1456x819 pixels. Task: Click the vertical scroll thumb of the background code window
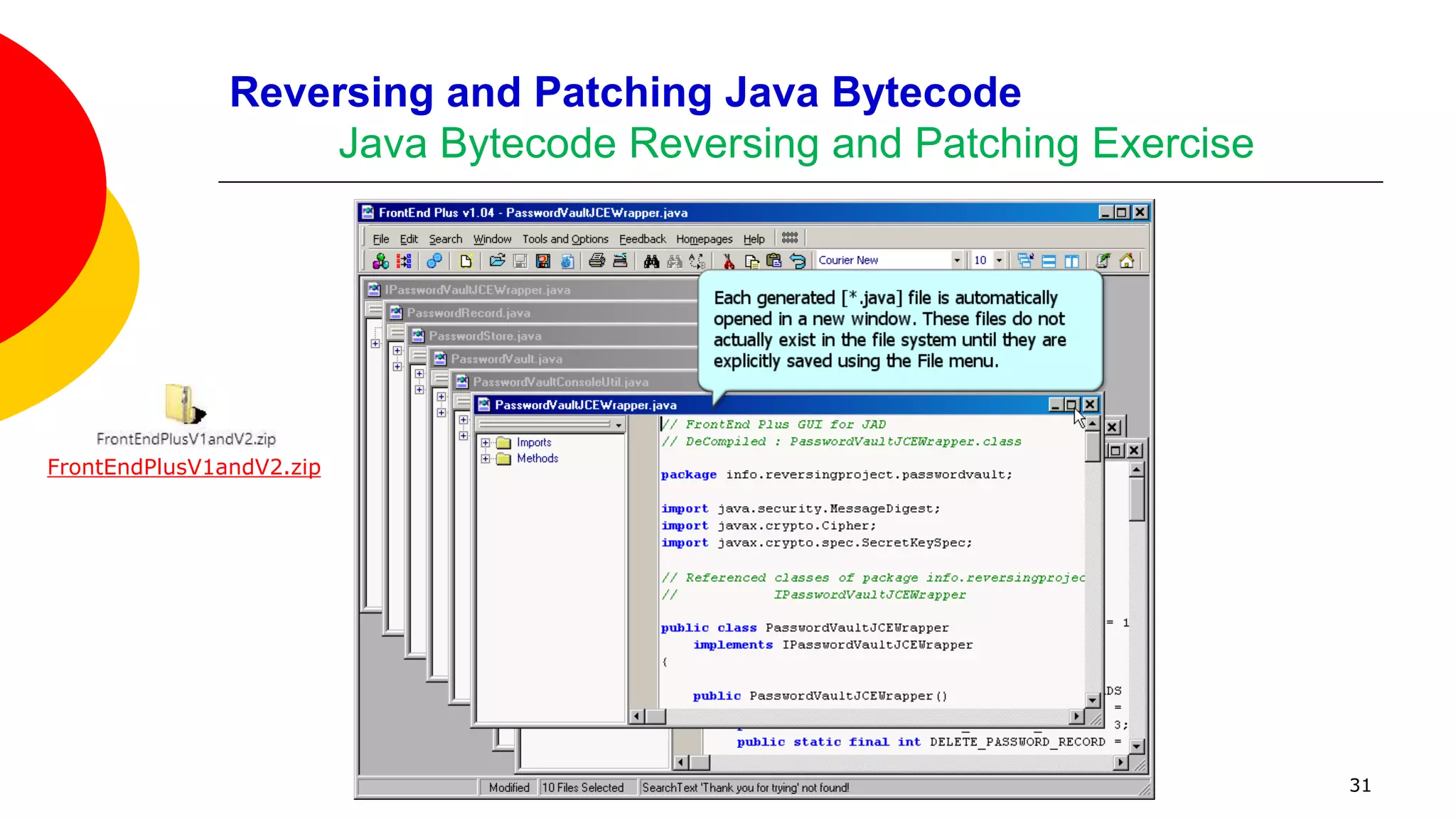[1137, 499]
